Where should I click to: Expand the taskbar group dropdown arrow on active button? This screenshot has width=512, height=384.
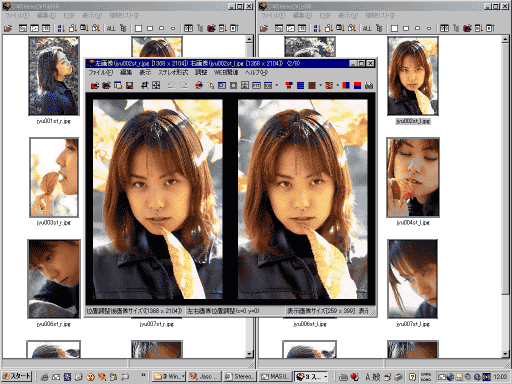pyautogui.click(x=326, y=377)
